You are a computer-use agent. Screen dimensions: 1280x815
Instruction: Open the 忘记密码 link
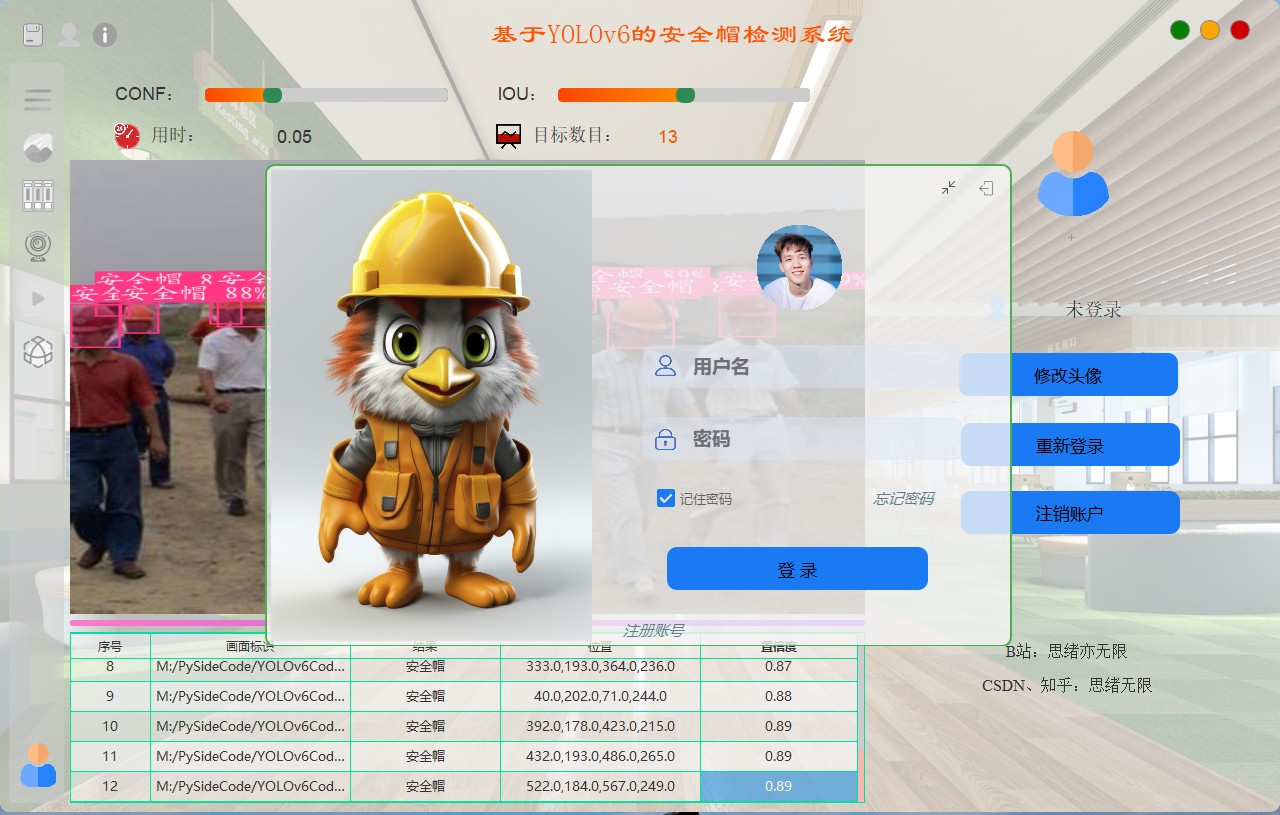pos(904,498)
